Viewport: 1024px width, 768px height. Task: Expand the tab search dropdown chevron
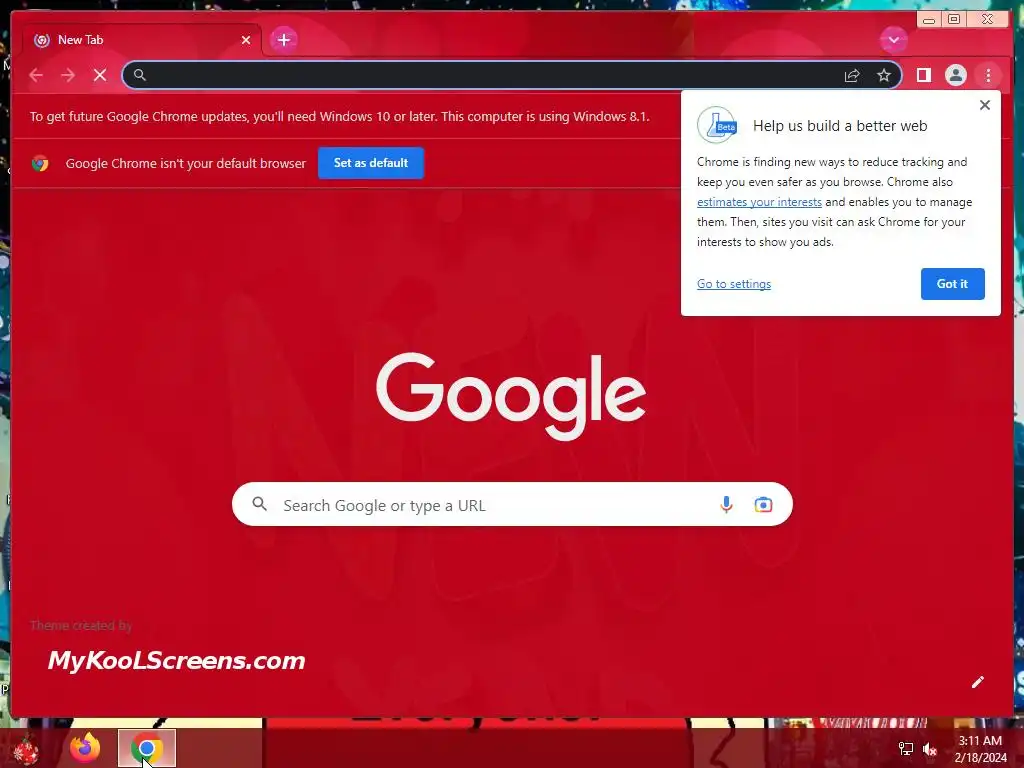coord(893,40)
